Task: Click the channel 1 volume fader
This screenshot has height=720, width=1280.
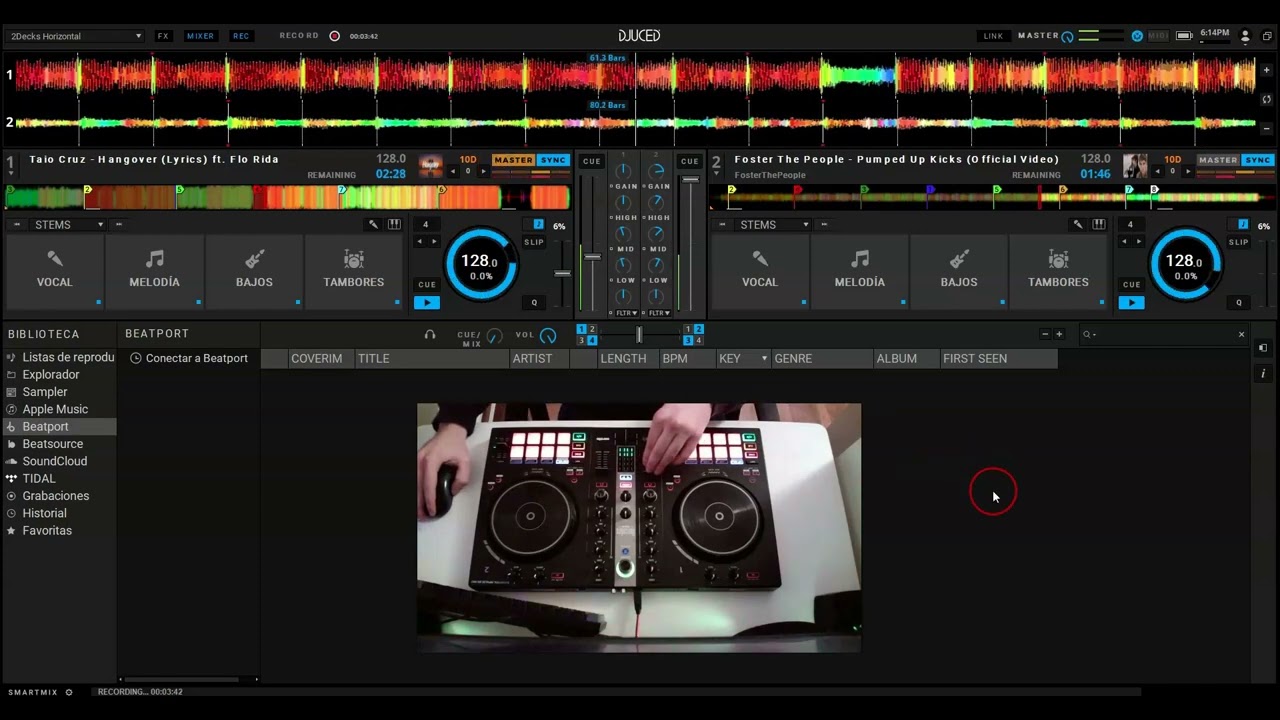Action: [x=592, y=257]
